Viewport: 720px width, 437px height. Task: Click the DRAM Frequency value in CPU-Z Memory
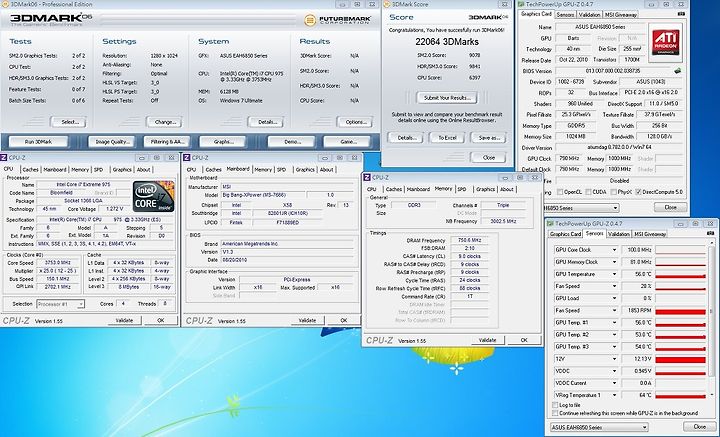pyautogui.click(x=470, y=240)
